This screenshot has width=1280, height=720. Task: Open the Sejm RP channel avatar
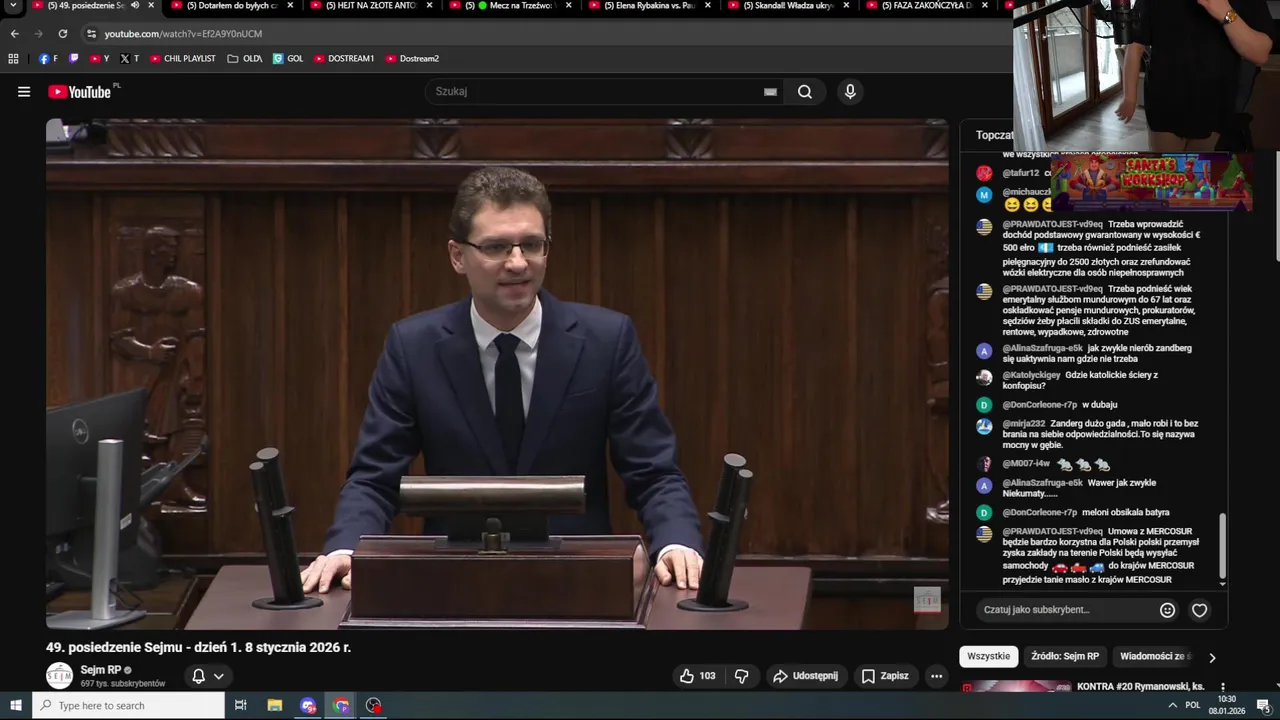[x=60, y=676]
